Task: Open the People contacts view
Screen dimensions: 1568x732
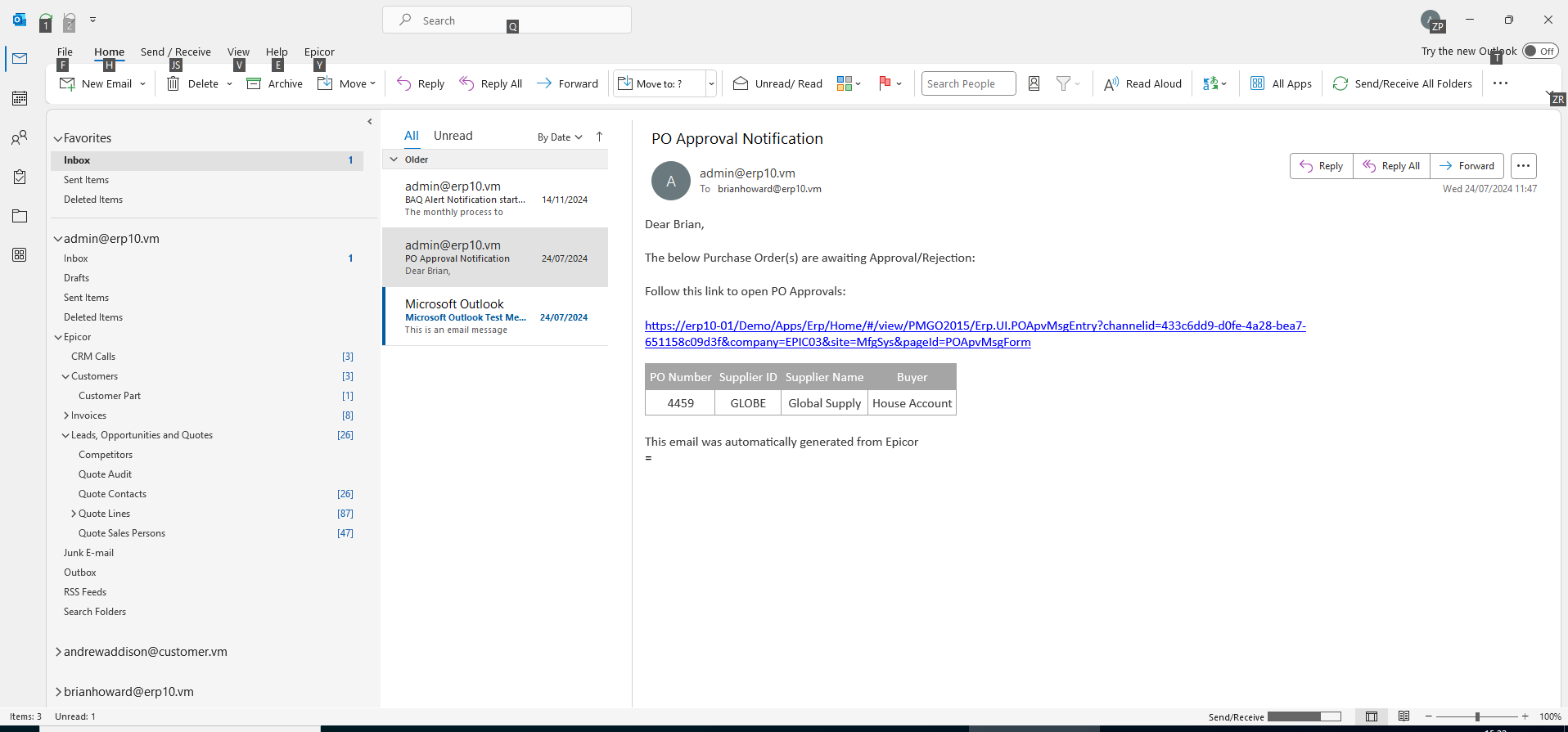Action: 20,137
